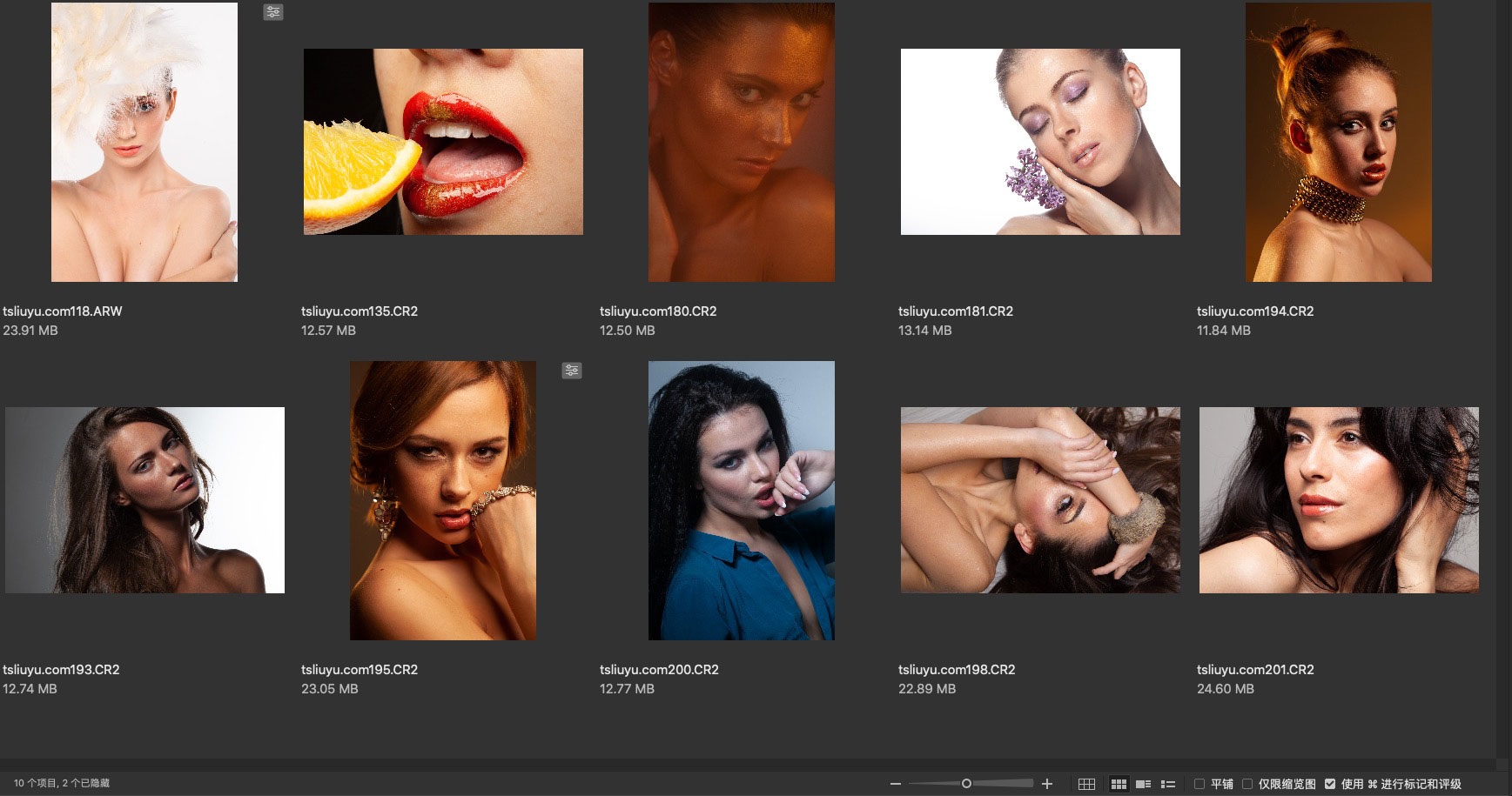
Task: Switch to list view
Action: coord(1168,784)
